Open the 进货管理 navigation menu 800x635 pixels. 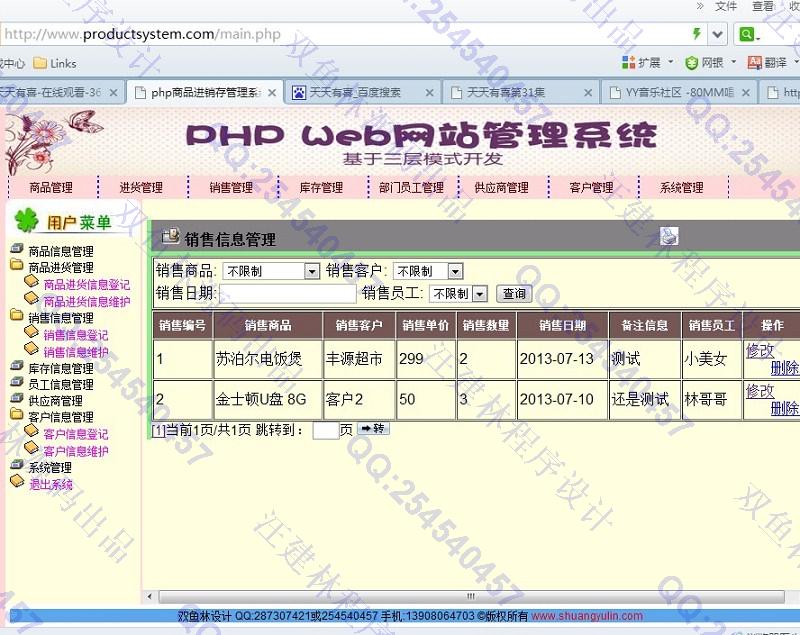[x=141, y=187]
